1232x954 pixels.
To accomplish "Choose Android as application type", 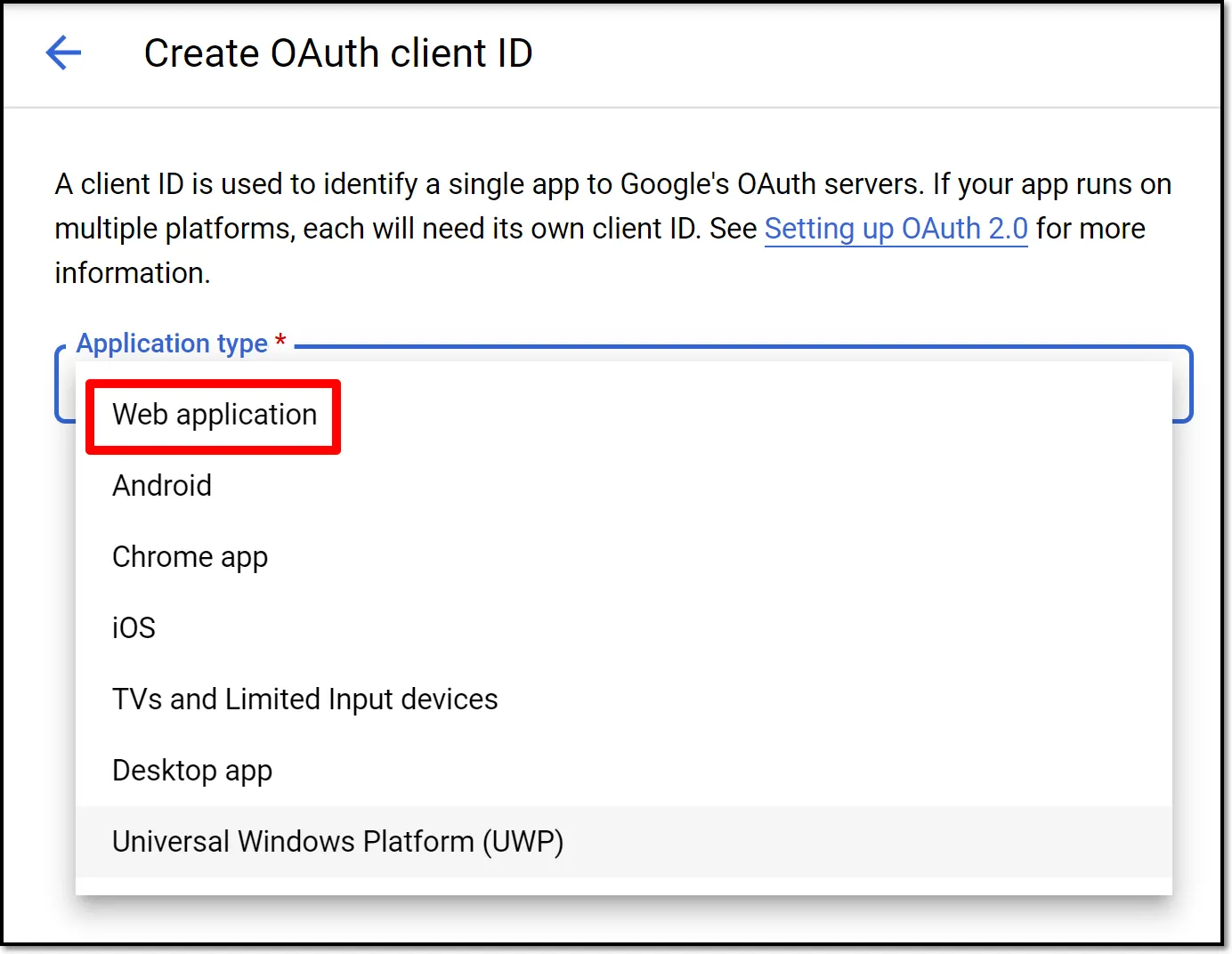I will pos(623,486).
